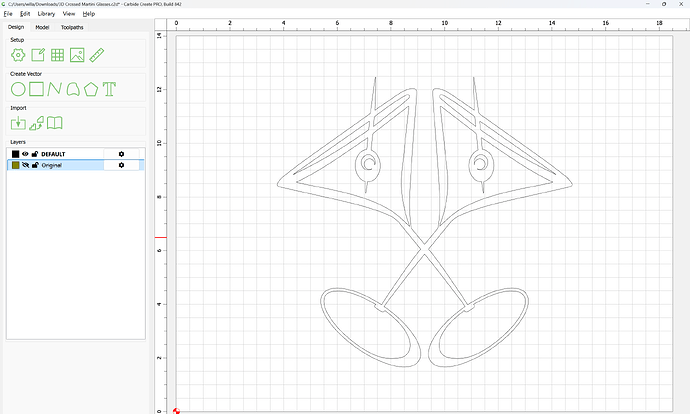690x414 pixels.
Task: Open the Library menu
Action: [x=46, y=14]
